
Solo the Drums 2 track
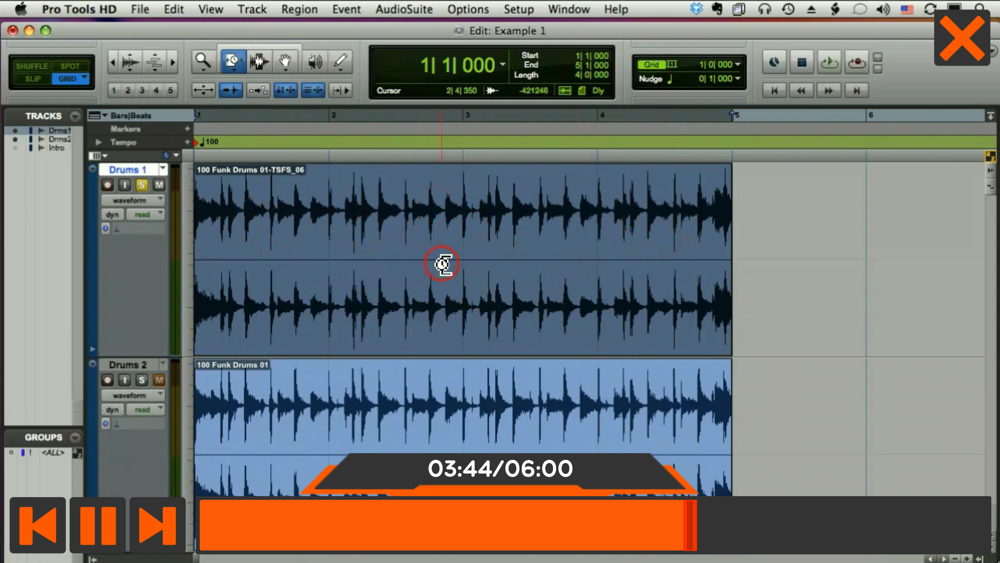tap(142, 380)
